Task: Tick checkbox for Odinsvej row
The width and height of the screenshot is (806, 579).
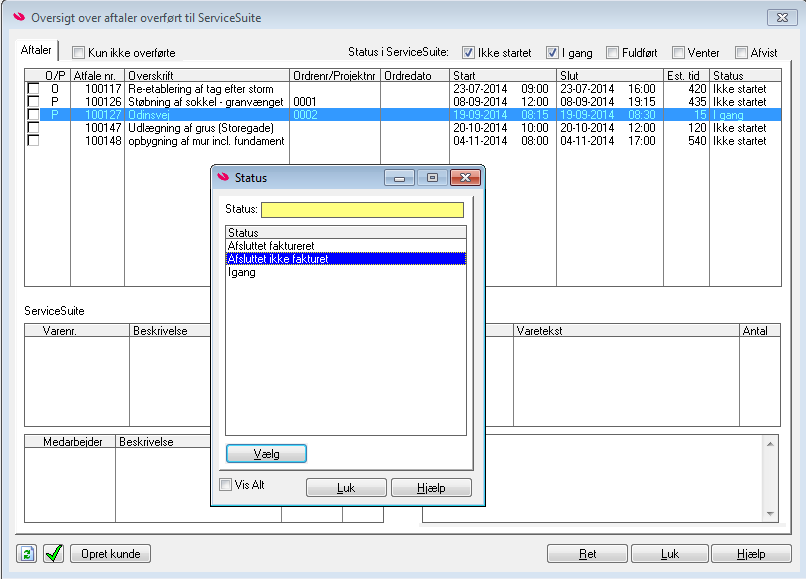Action: coord(33,114)
